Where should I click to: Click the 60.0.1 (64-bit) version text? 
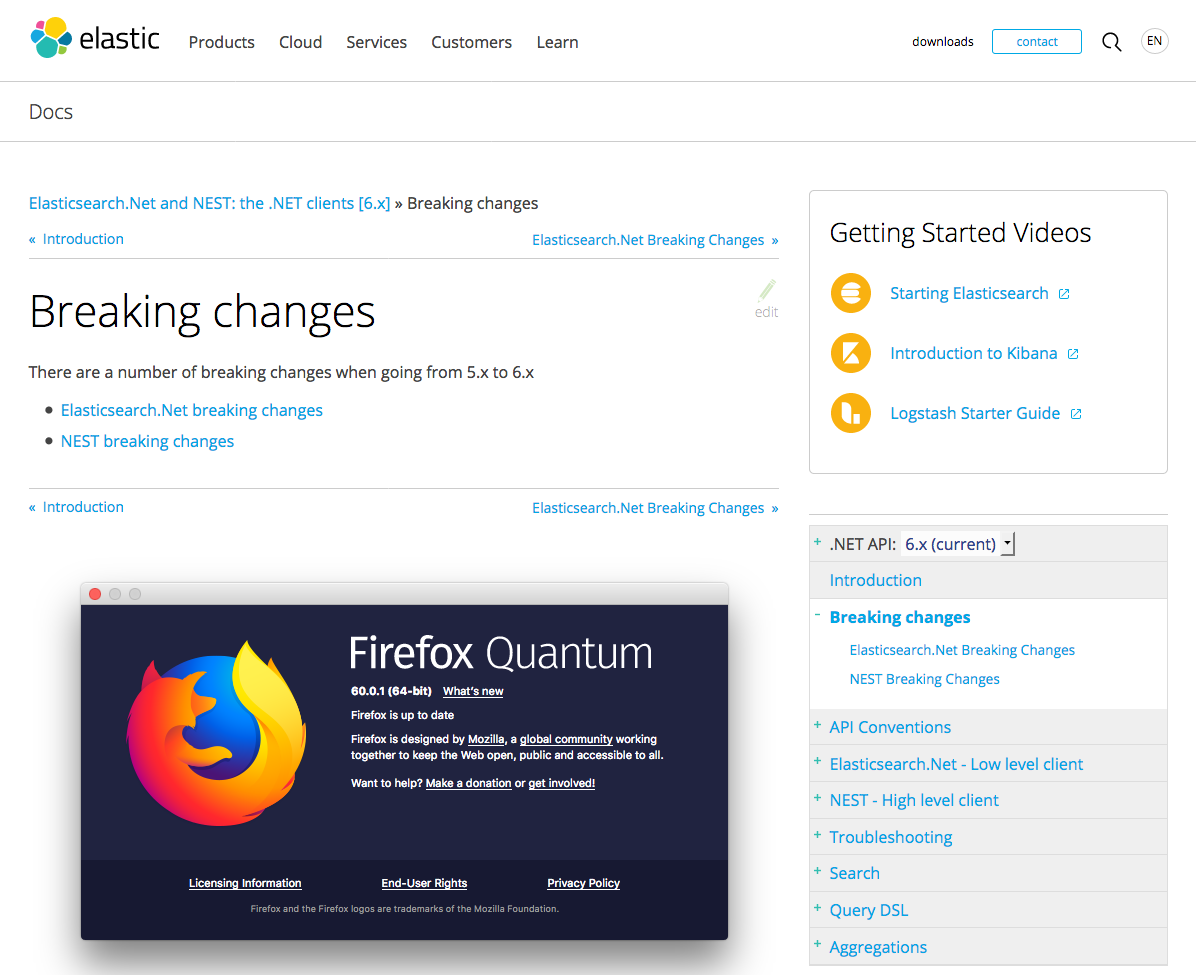tap(391, 691)
